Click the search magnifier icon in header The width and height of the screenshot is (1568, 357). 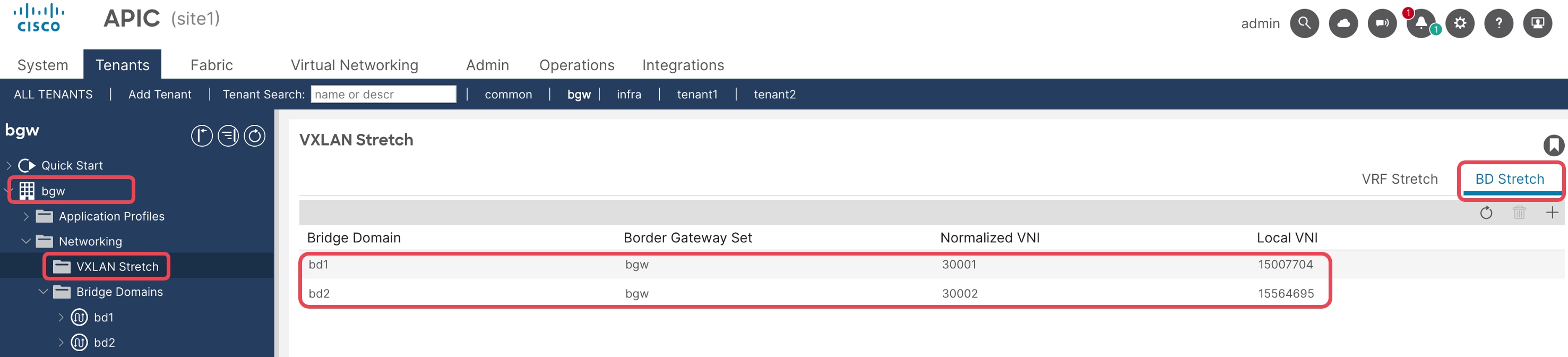click(1304, 24)
